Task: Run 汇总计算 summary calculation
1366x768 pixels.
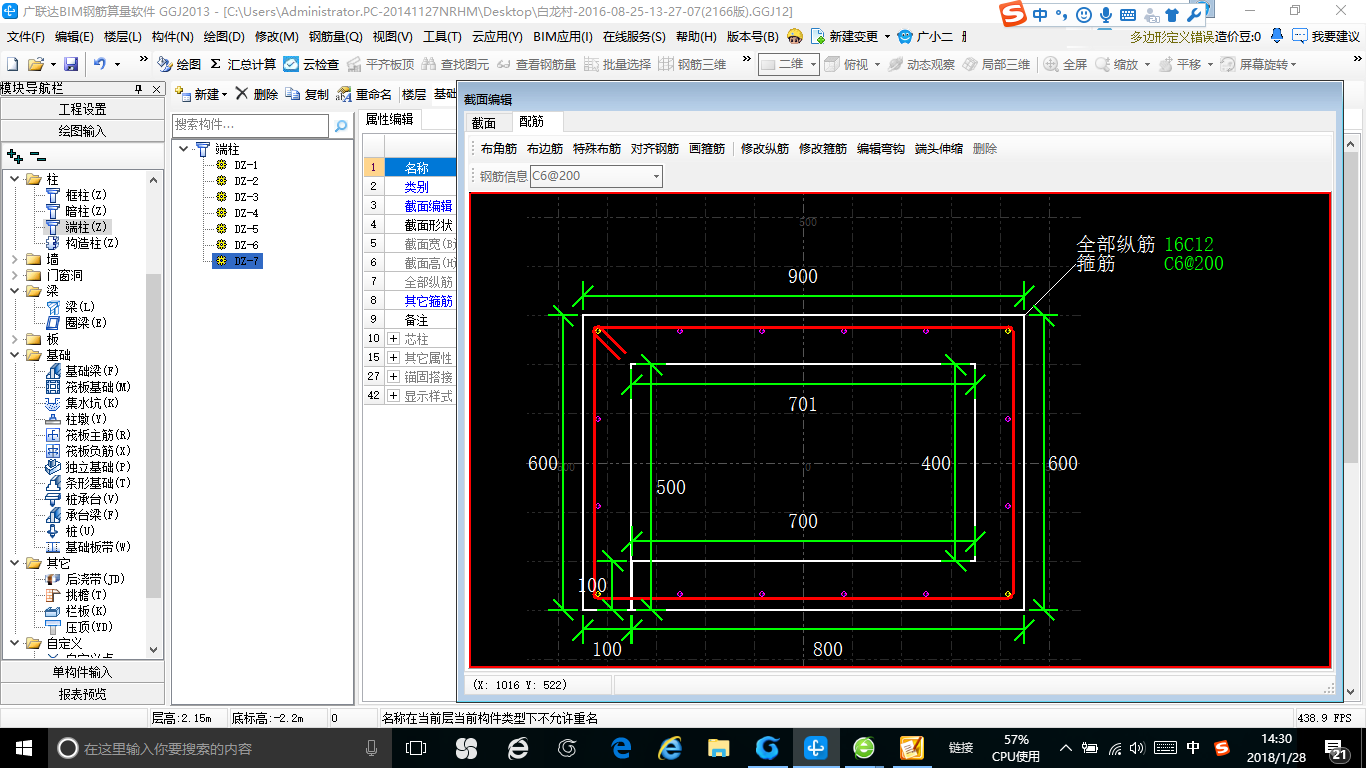Action: click(x=243, y=64)
